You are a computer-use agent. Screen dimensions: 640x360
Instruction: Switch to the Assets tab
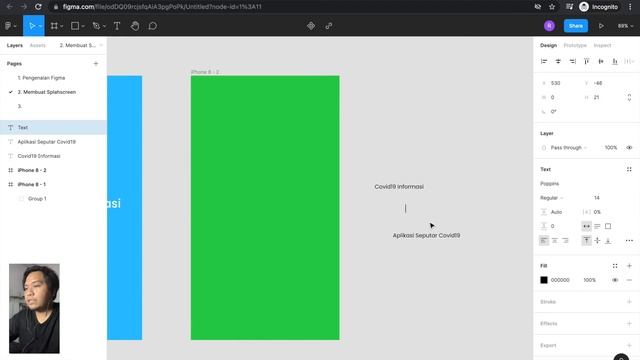pos(38,45)
